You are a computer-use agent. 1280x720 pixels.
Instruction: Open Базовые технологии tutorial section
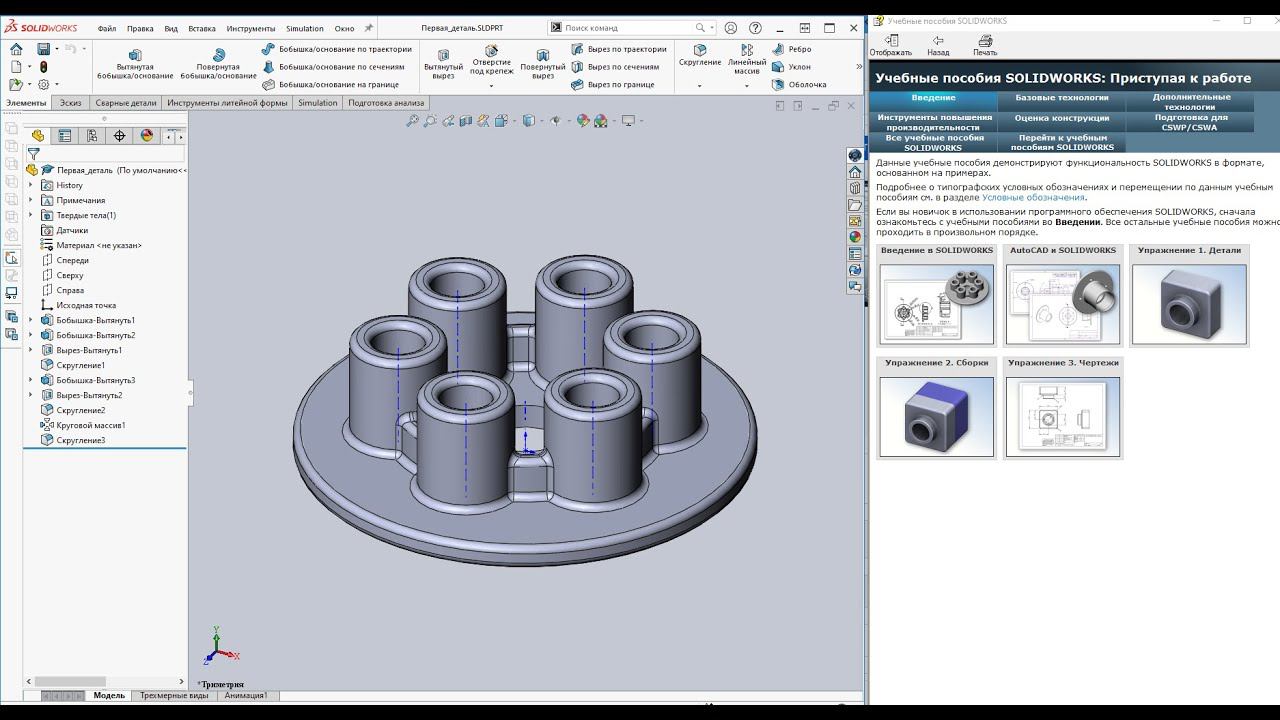coord(1062,98)
